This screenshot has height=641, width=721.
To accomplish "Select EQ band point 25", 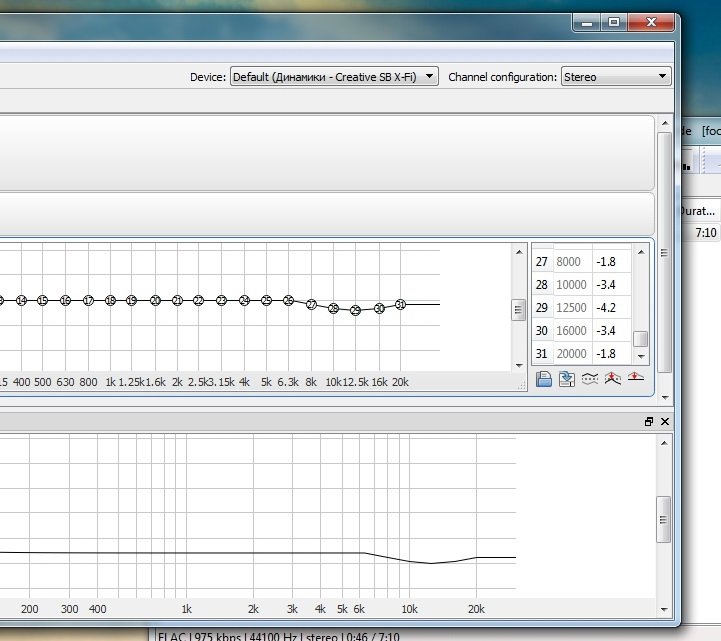I will (266, 300).
